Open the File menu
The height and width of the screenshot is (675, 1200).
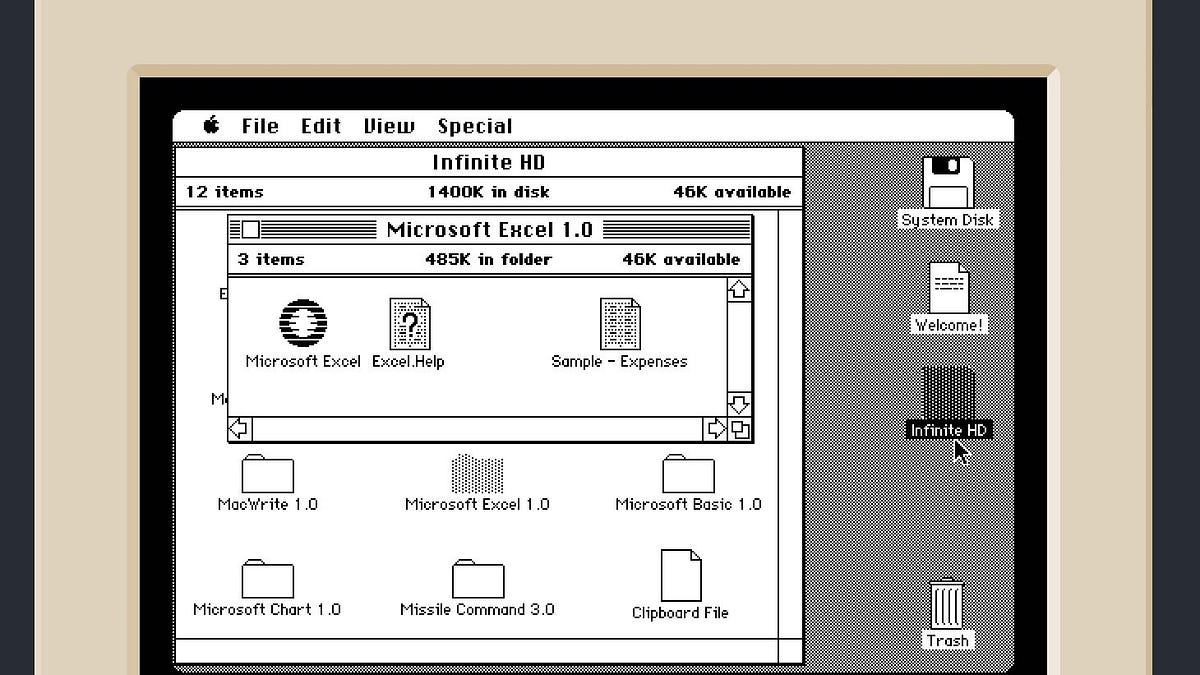(x=259, y=126)
